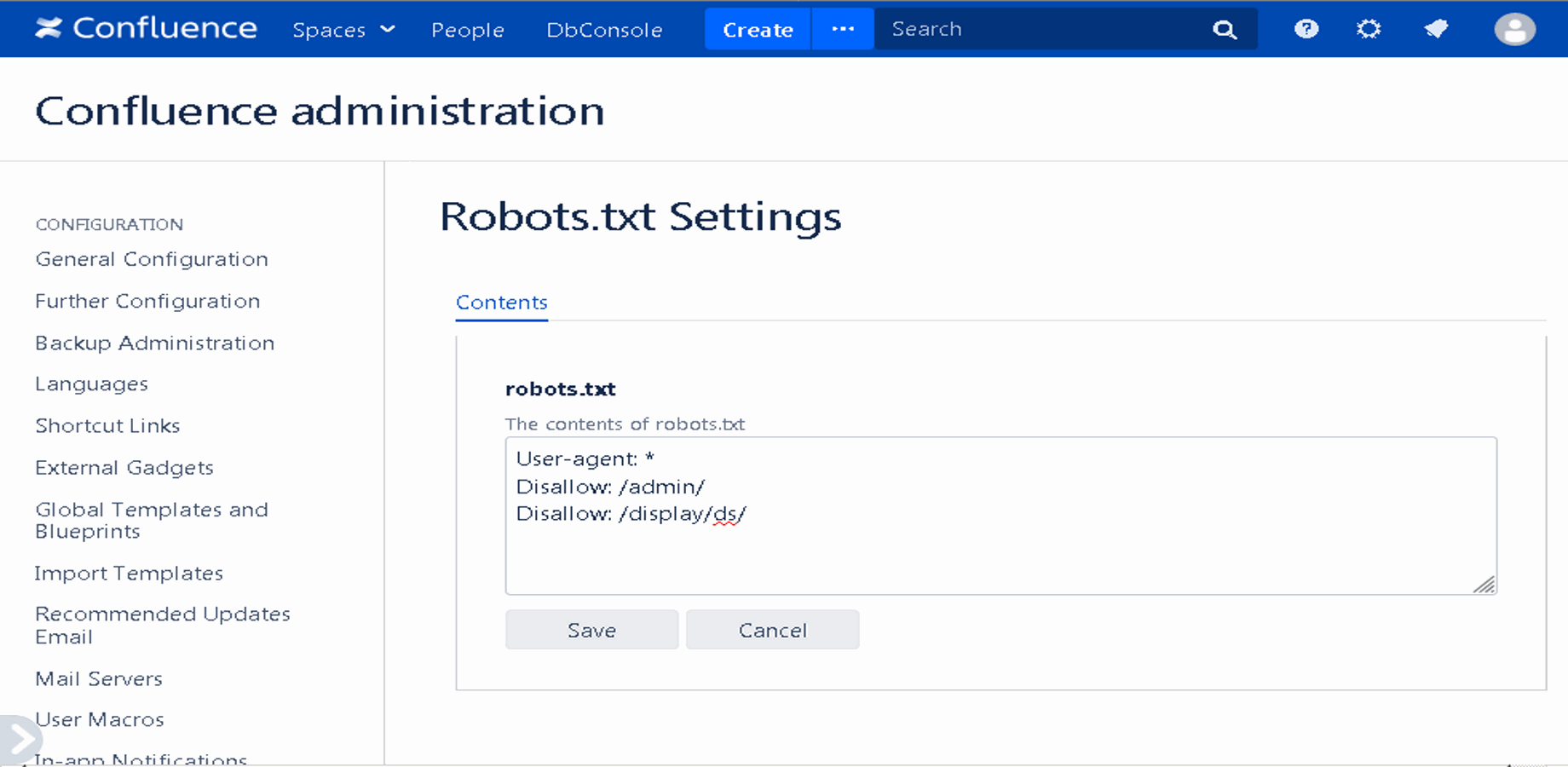The width and height of the screenshot is (1568, 767).
Task: Open the ellipsis create-from-template button
Action: pos(843,29)
